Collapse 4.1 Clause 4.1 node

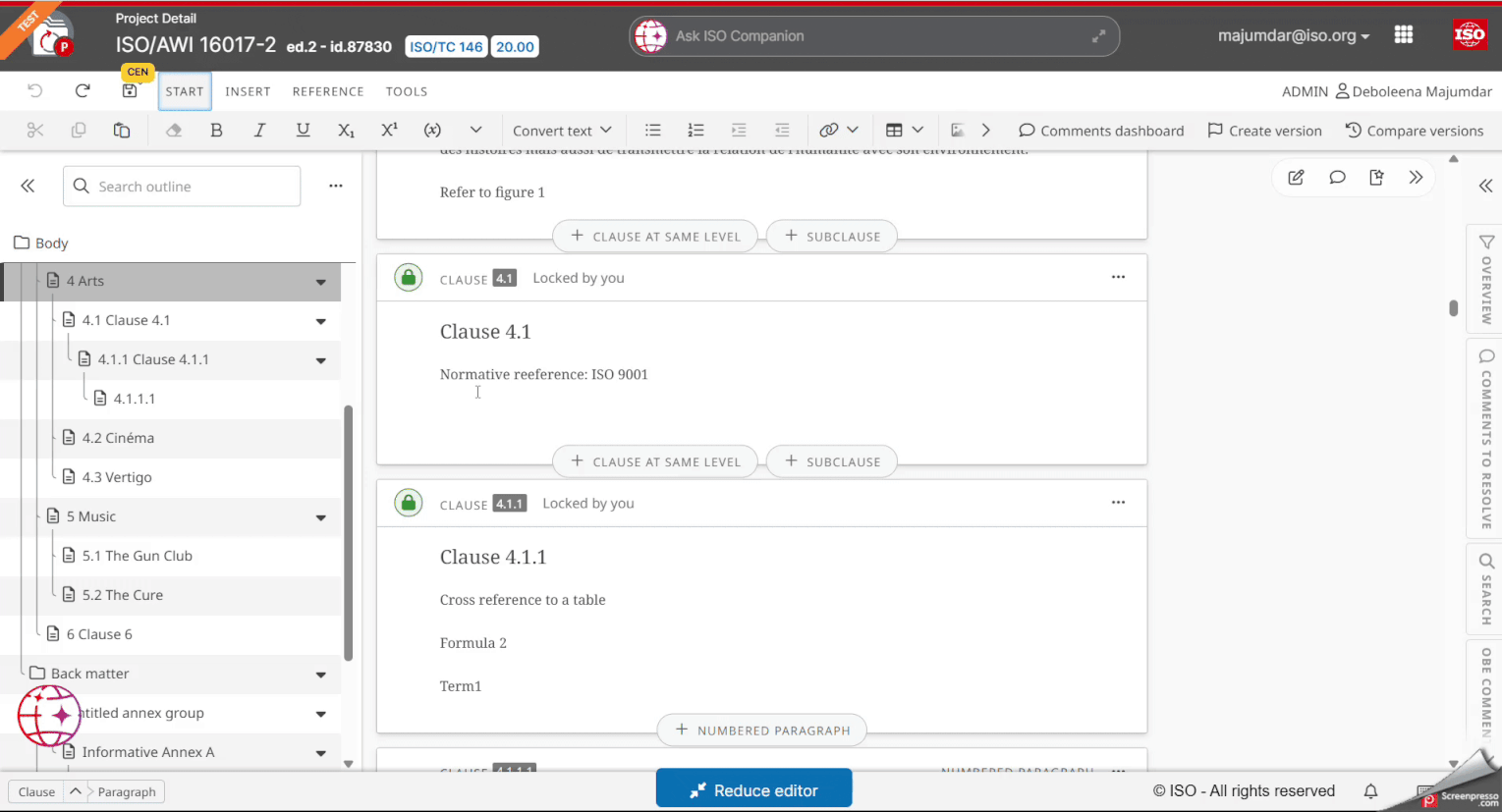click(321, 321)
